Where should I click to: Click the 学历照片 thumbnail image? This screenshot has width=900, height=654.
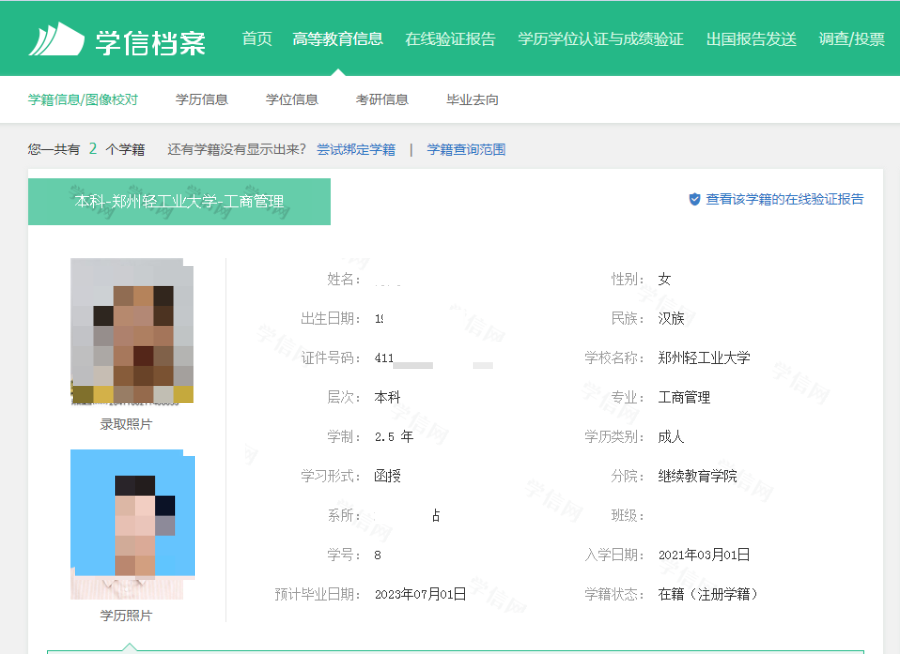tap(133, 524)
